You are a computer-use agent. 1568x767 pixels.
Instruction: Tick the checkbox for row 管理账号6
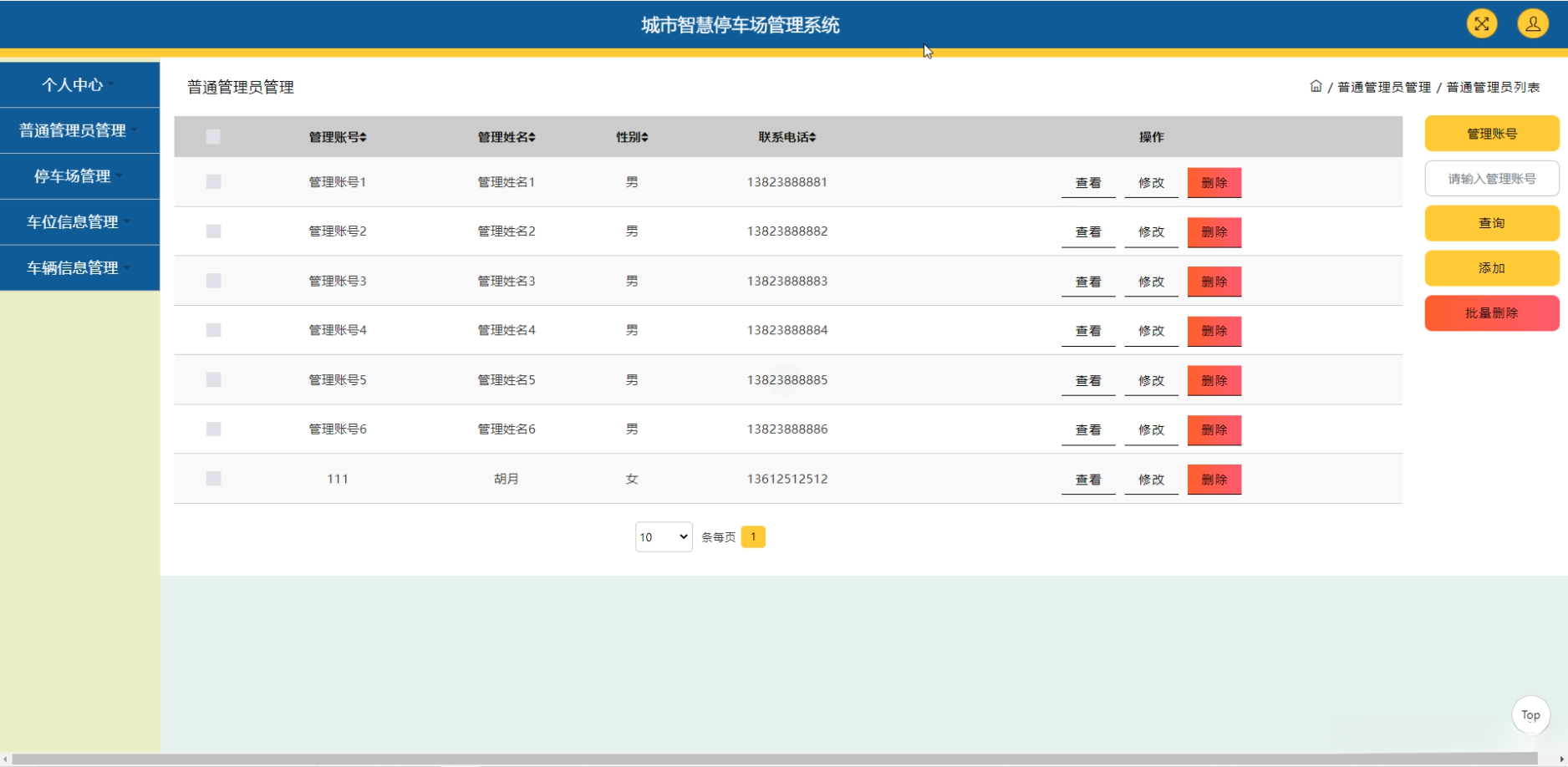(213, 429)
